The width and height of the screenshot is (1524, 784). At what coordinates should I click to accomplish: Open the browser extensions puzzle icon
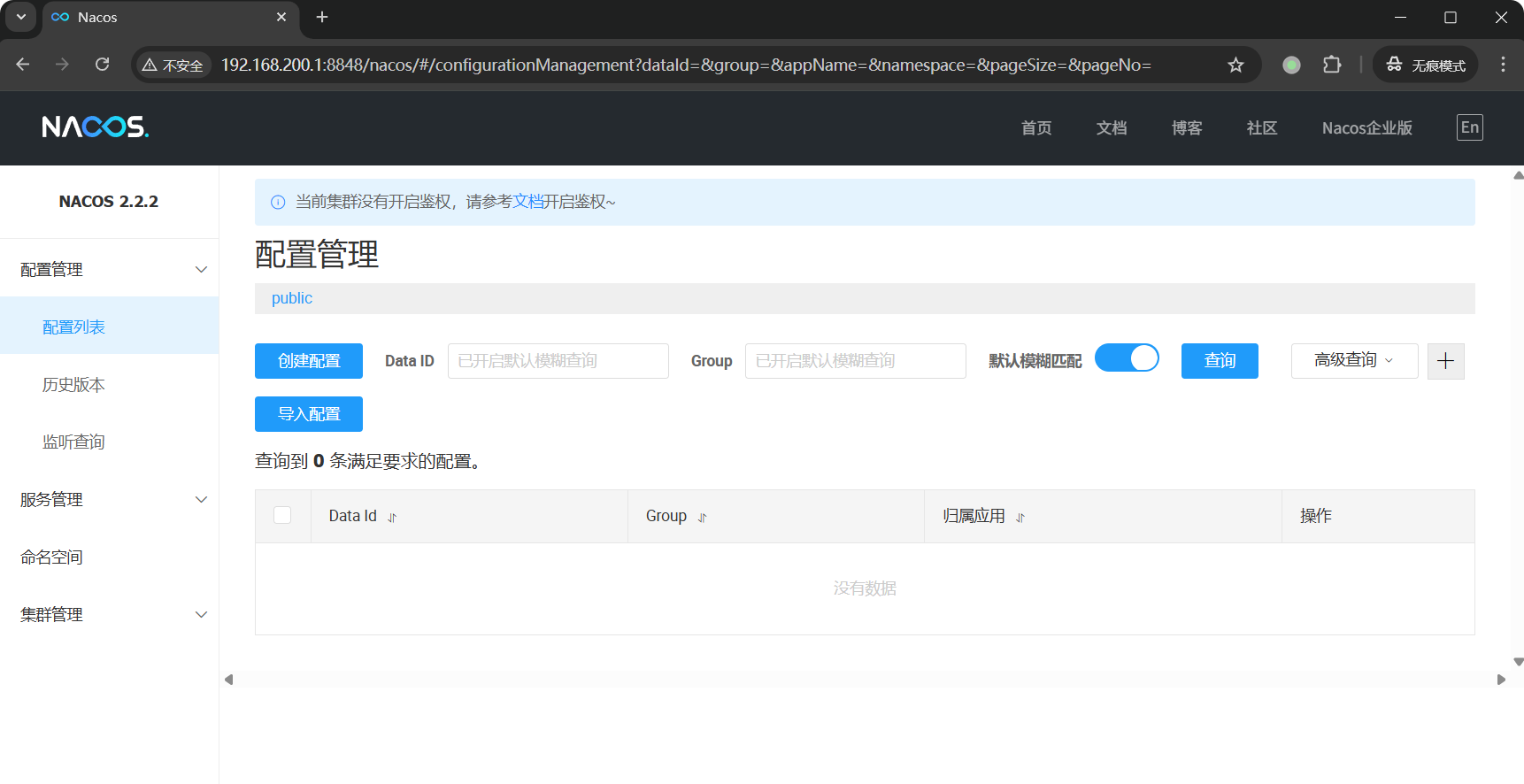pos(1332,65)
